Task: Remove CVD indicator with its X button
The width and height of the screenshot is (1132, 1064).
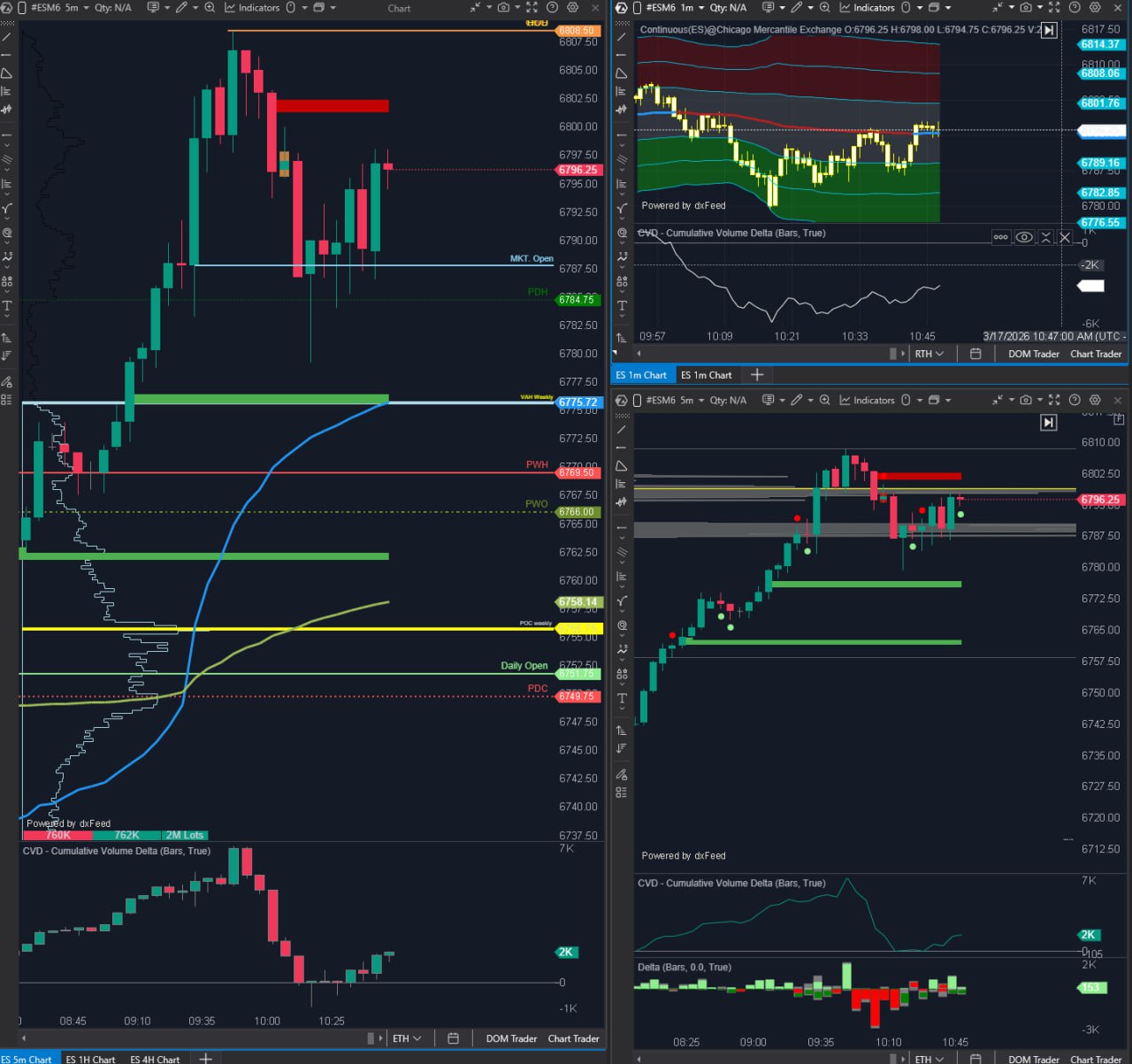Action: 1065,237
